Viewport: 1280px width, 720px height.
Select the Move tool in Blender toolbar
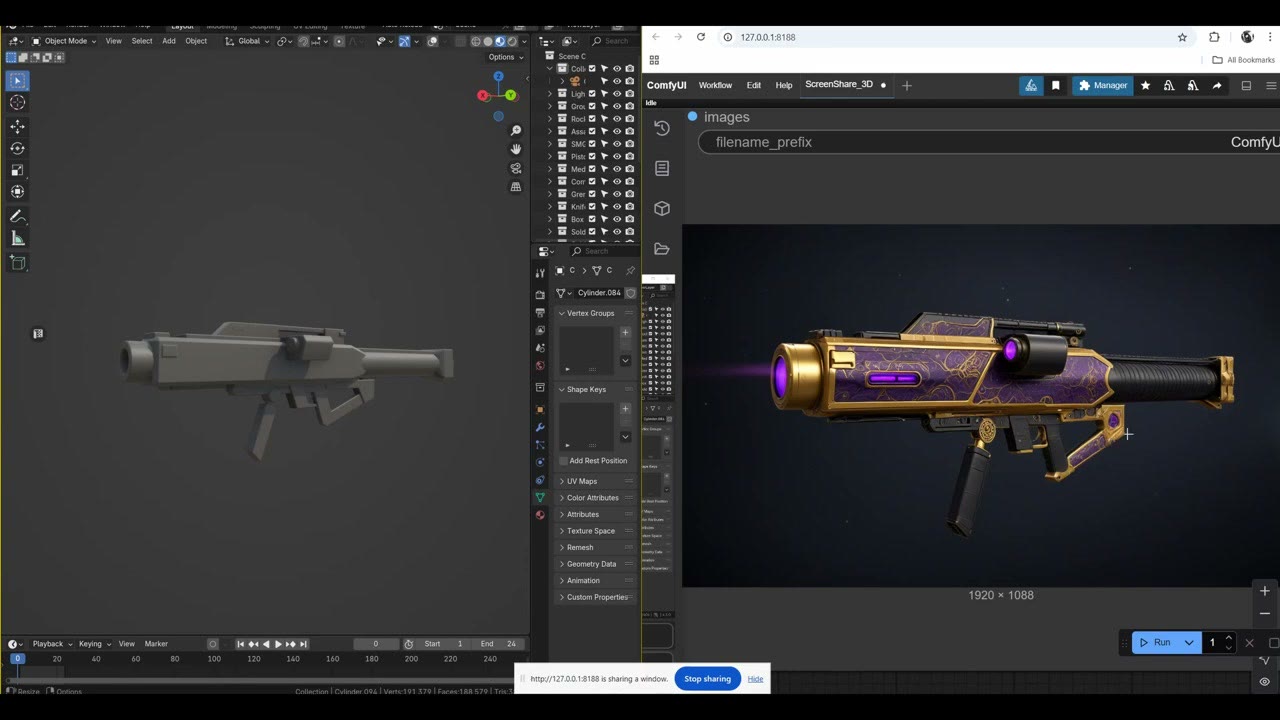click(x=18, y=127)
